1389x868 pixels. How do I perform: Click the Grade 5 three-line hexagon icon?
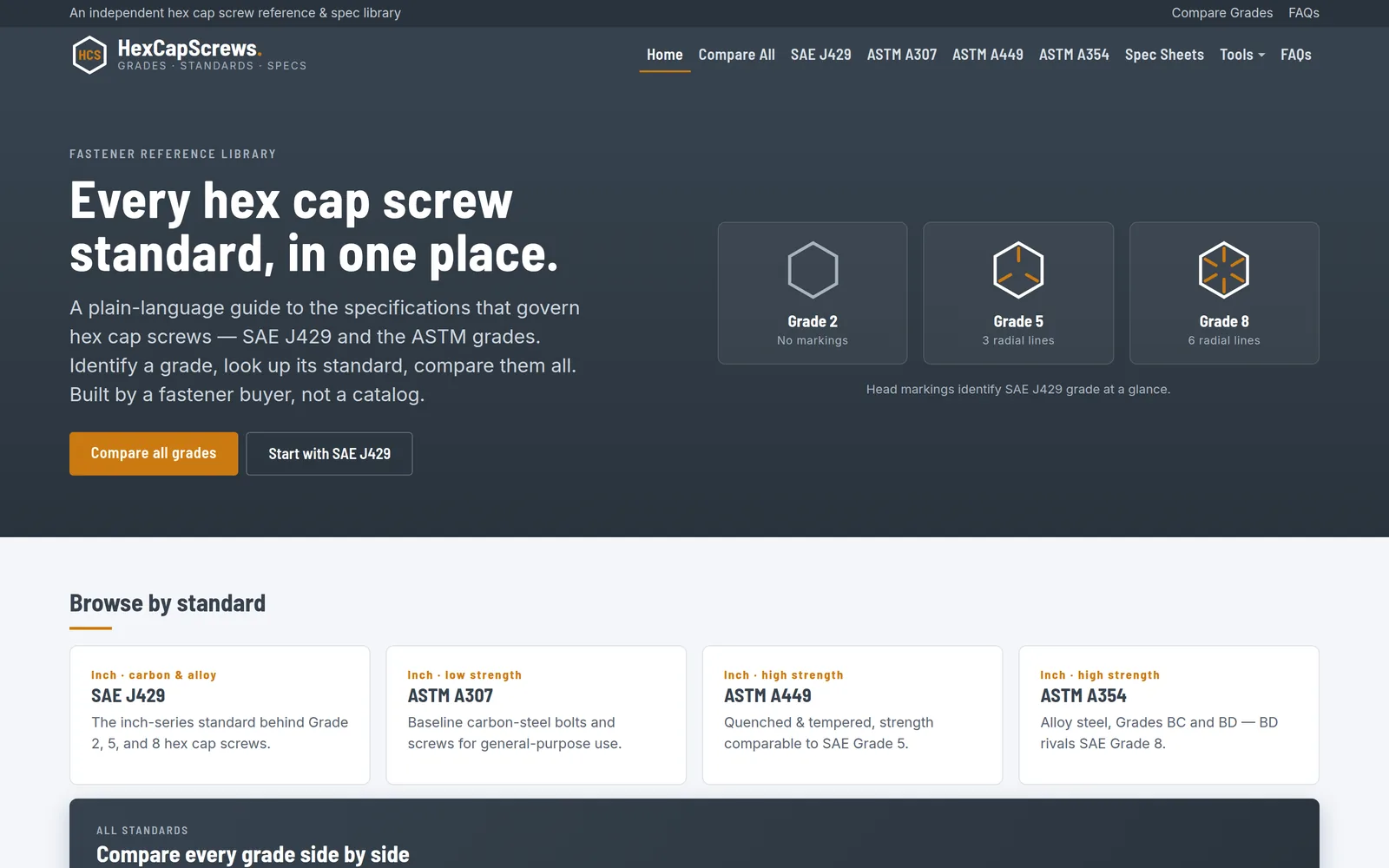1018,270
